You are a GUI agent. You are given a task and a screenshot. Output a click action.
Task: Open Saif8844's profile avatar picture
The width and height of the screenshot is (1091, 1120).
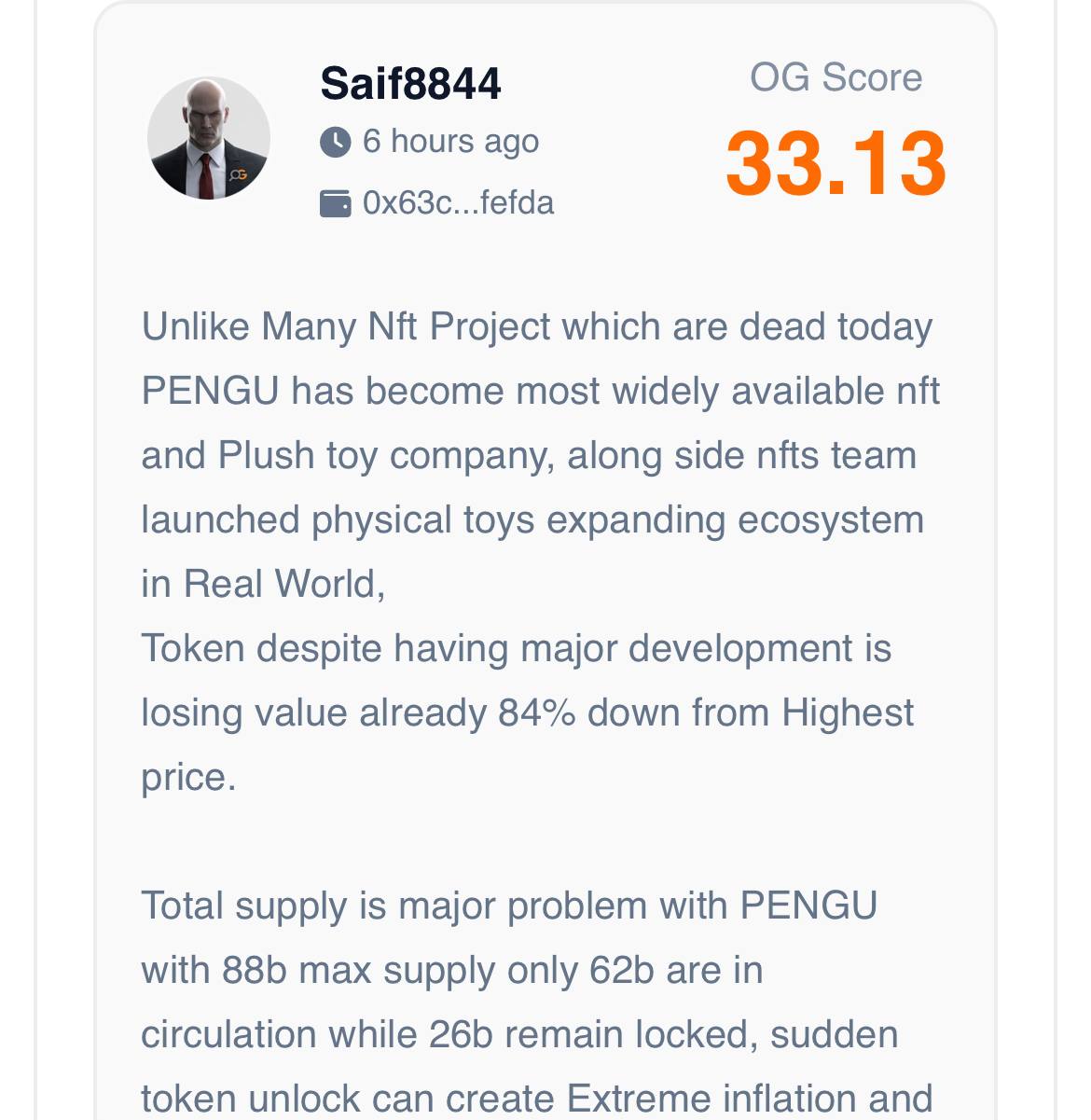click(209, 138)
